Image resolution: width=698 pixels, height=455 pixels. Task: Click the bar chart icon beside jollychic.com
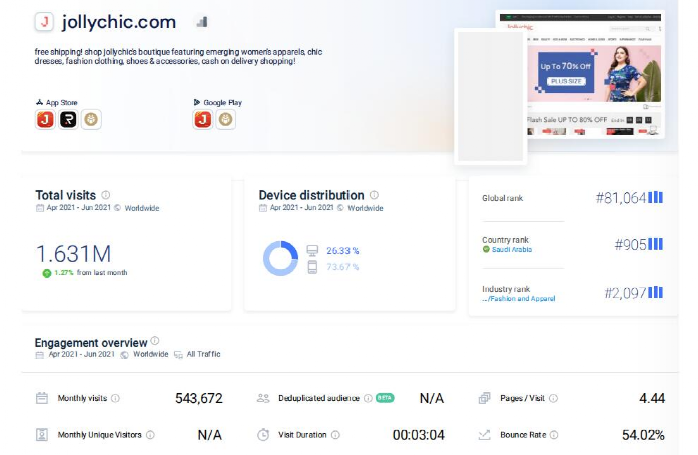(202, 21)
